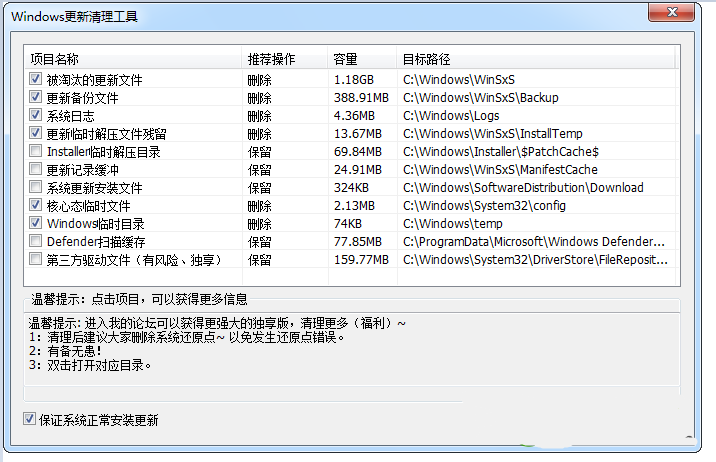The height and width of the screenshot is (462, 716).
Task: Click the 有备无患 tip line
Action: [65, 351]
